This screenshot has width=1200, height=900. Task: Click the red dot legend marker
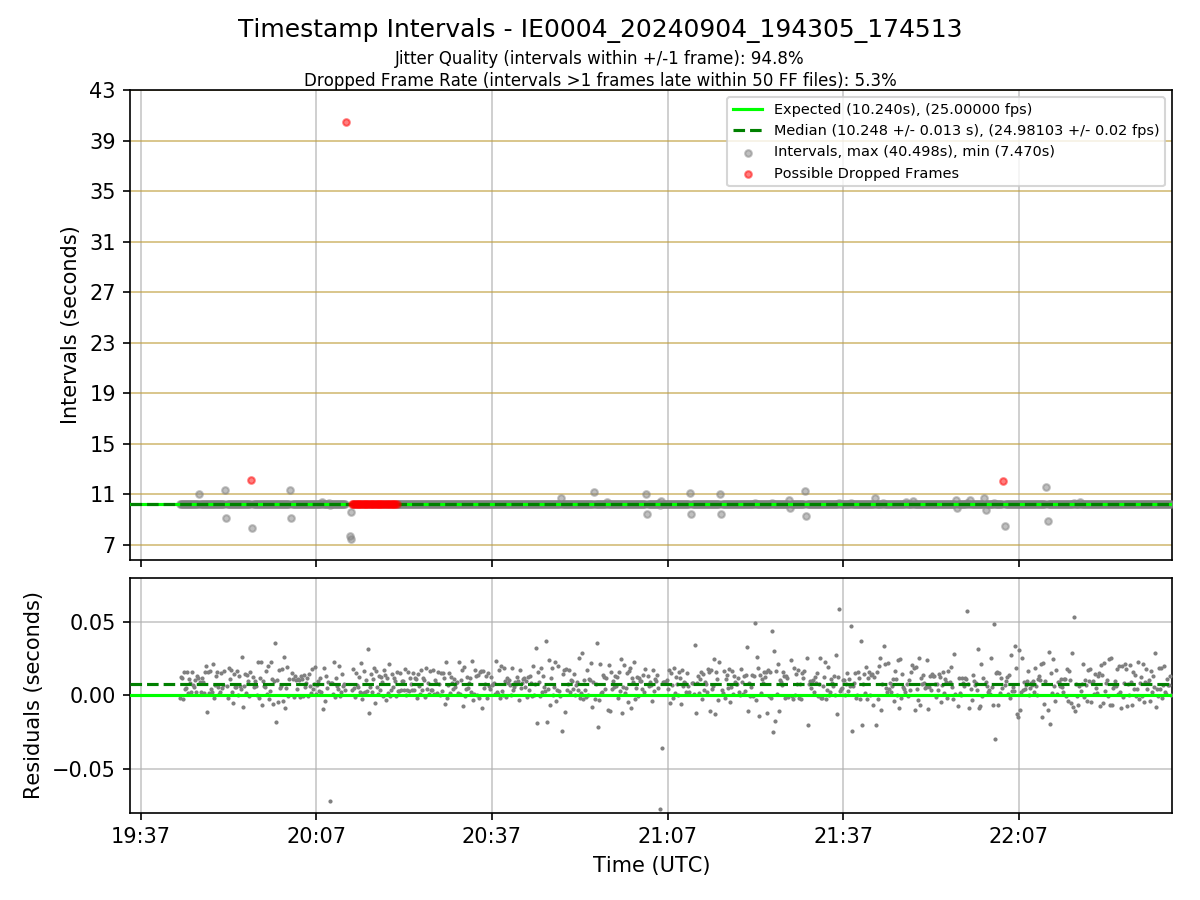click(x=748, y=174)
